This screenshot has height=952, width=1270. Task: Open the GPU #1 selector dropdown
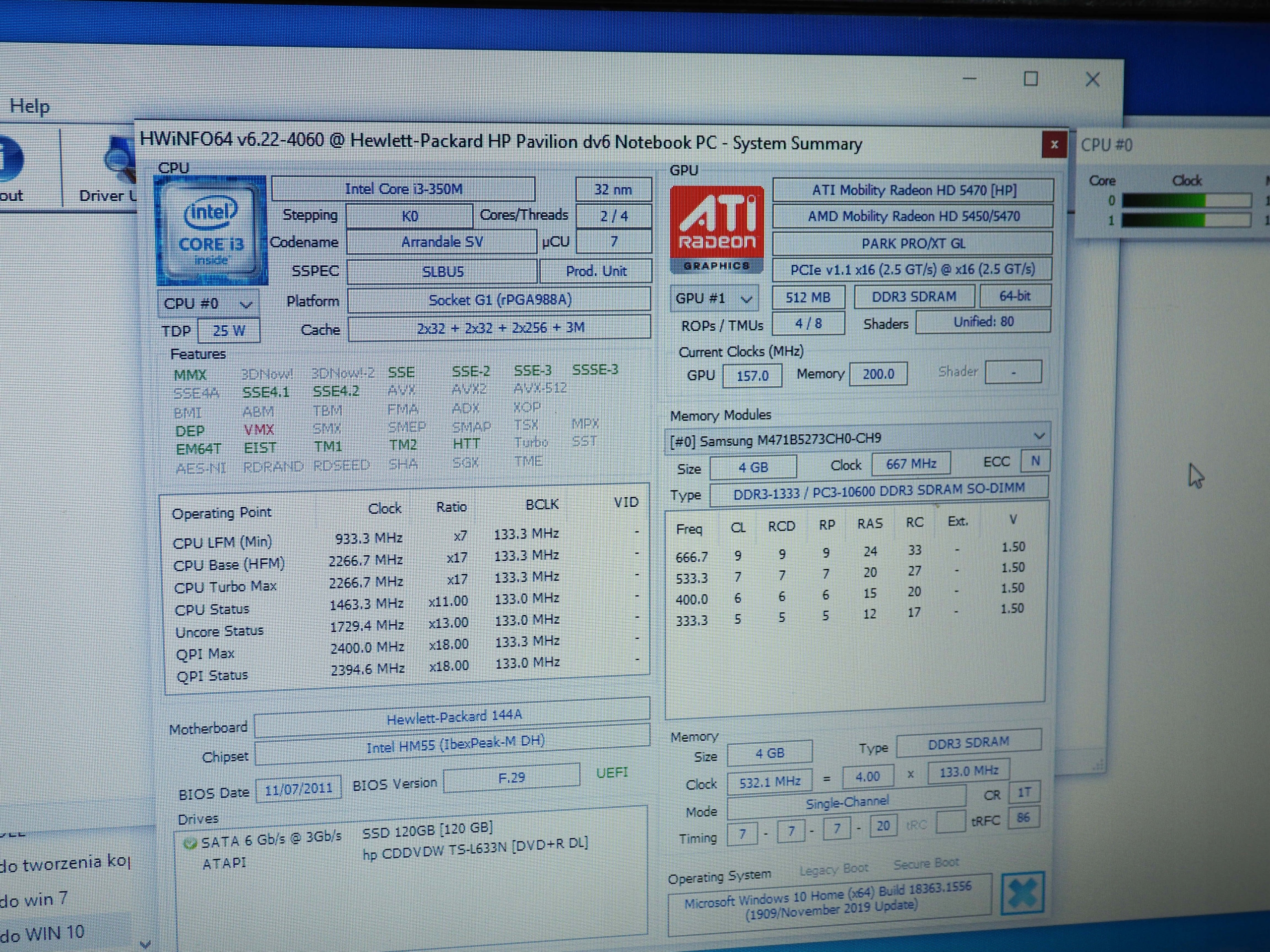(x=714, y=298)
